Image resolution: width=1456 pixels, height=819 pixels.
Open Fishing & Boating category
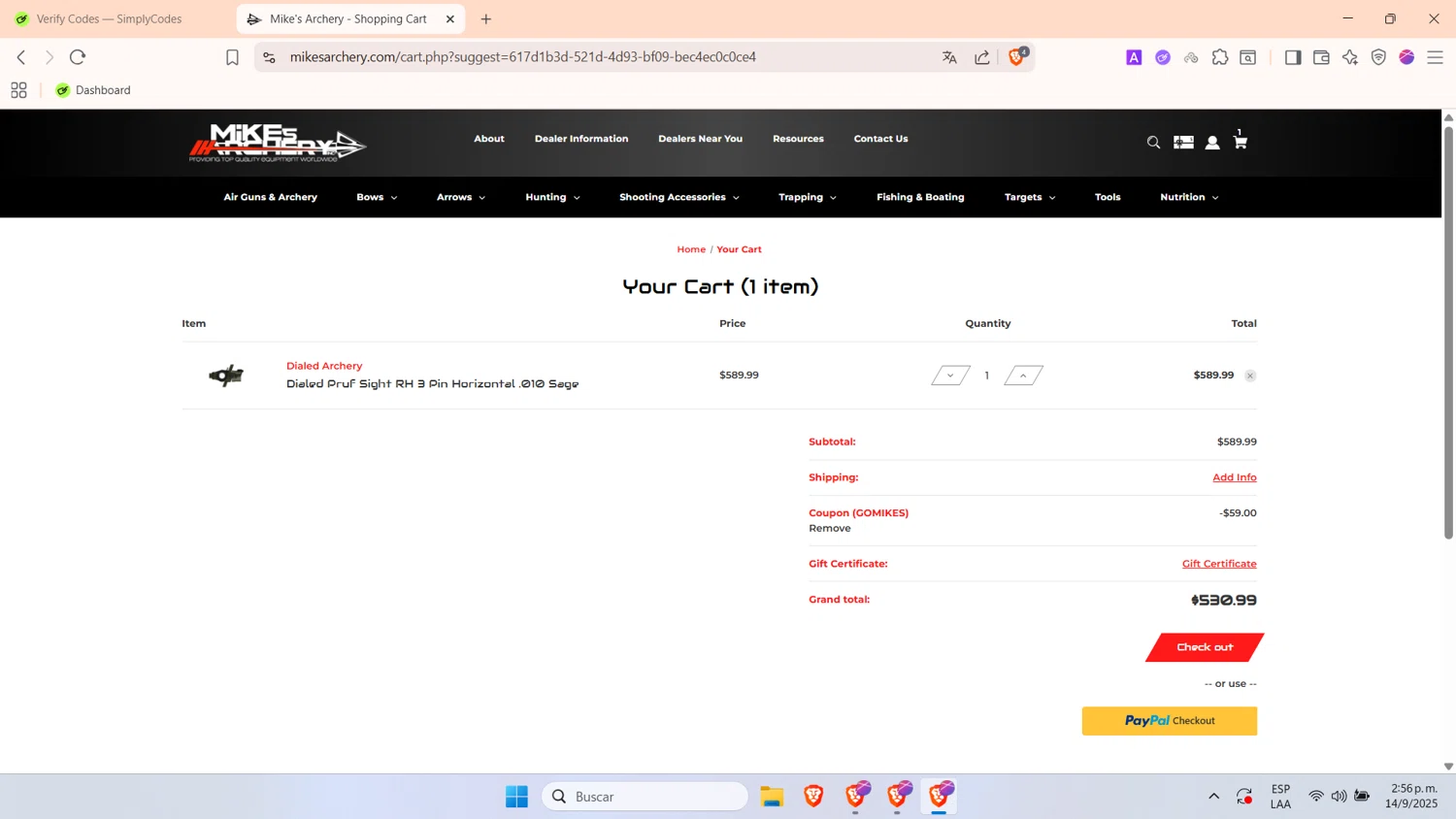click(920, 197)
